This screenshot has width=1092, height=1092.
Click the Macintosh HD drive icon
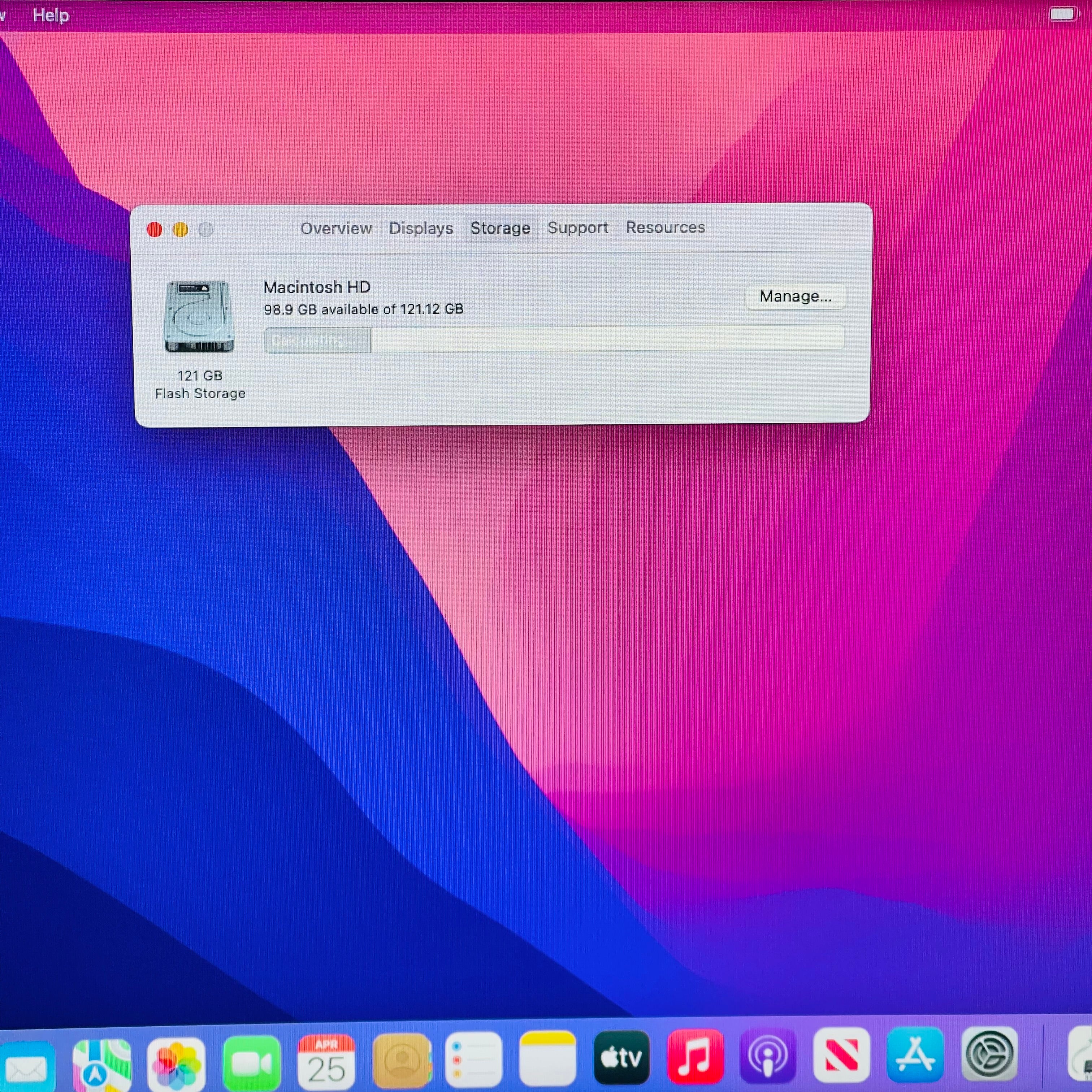pos(199,317)
